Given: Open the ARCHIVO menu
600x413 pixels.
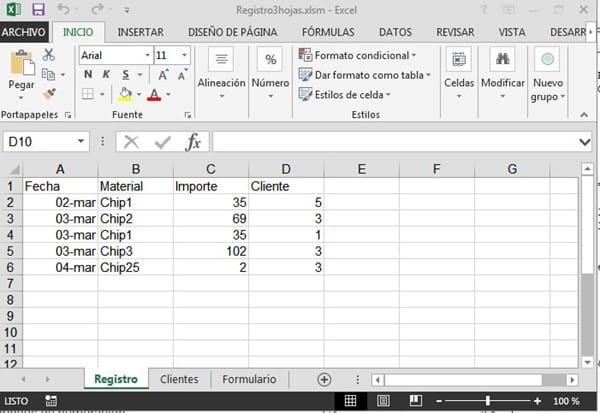Looking at the screenshot, I should (x=24, y=32).
